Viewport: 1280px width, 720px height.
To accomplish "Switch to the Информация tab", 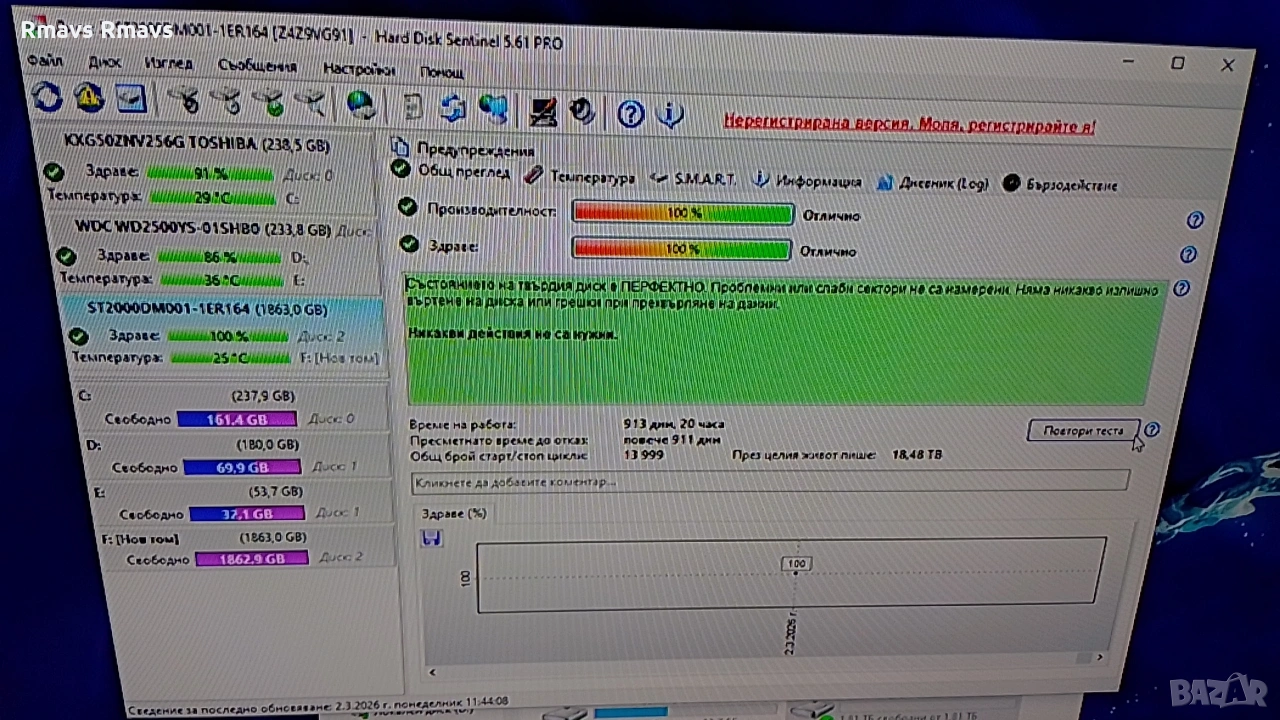I will pos(807,181).
